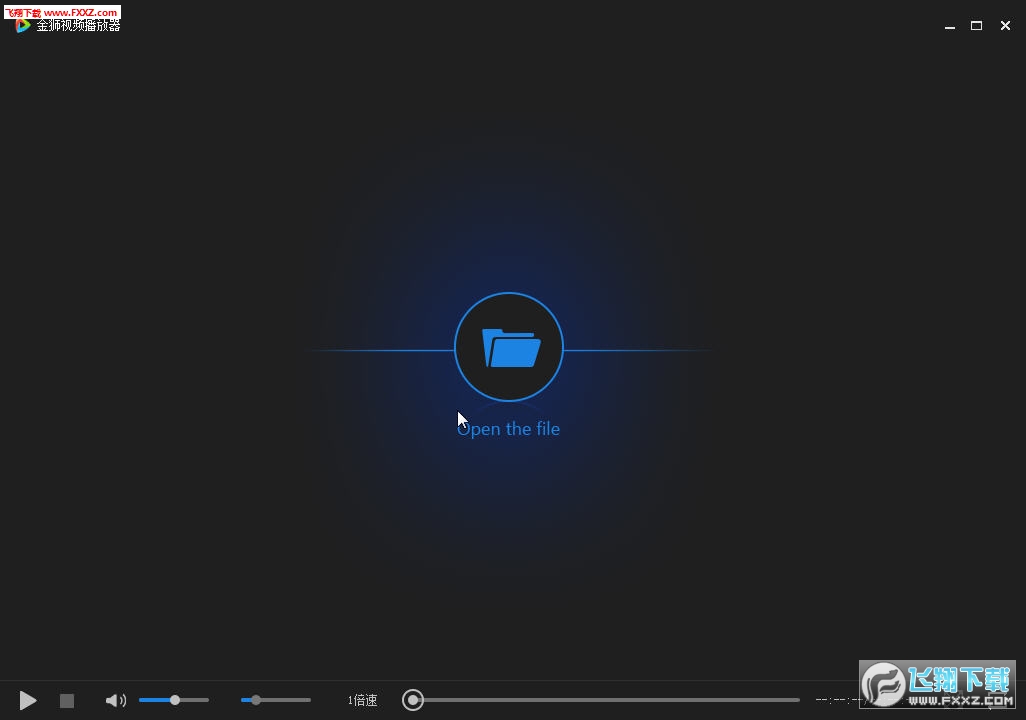Minimize the video player window

point(950,26)
